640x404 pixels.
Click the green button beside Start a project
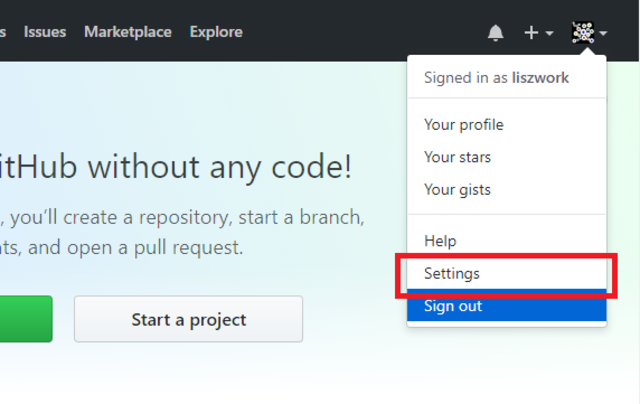click(26, 319)
